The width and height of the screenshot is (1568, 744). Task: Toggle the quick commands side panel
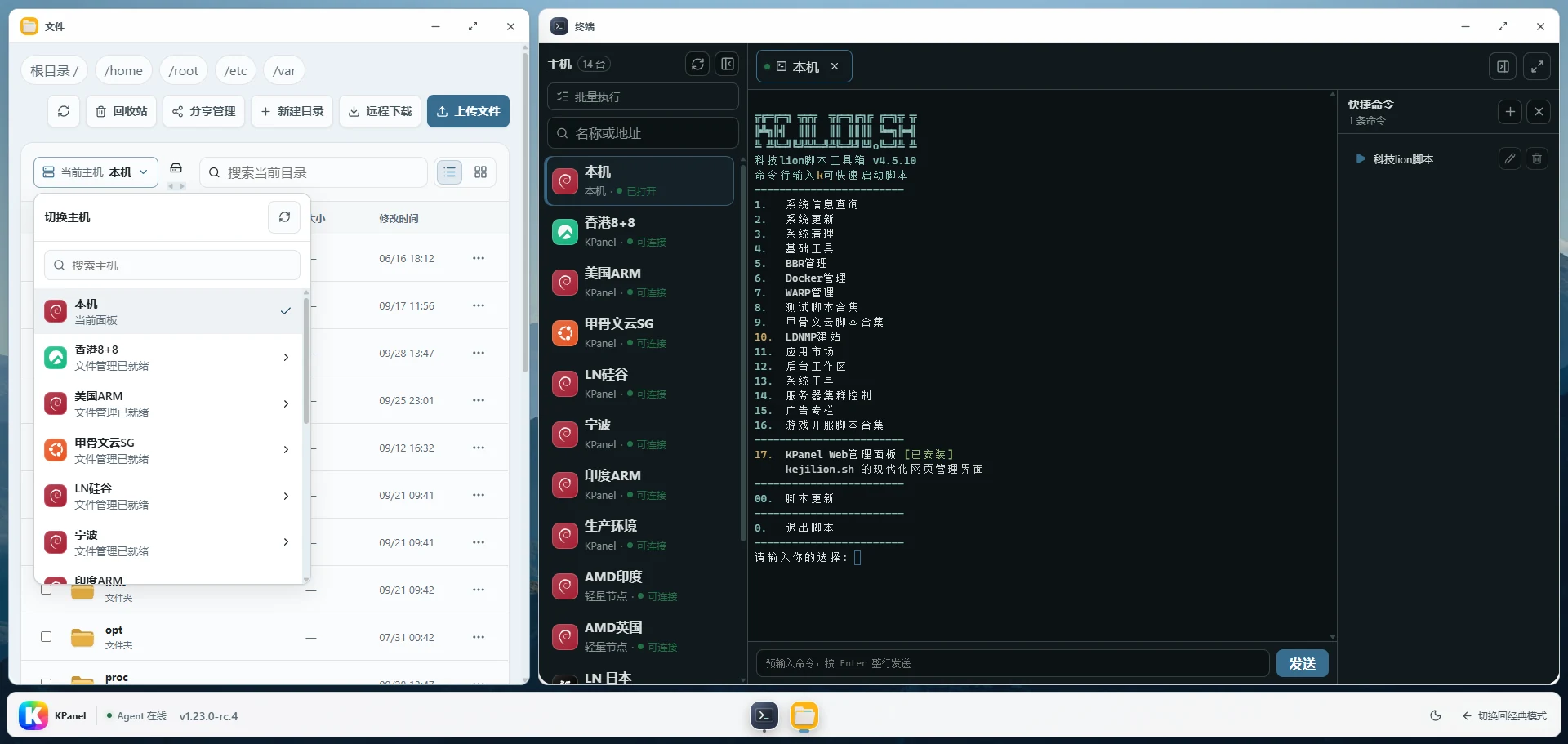[x=1503, y=67]
